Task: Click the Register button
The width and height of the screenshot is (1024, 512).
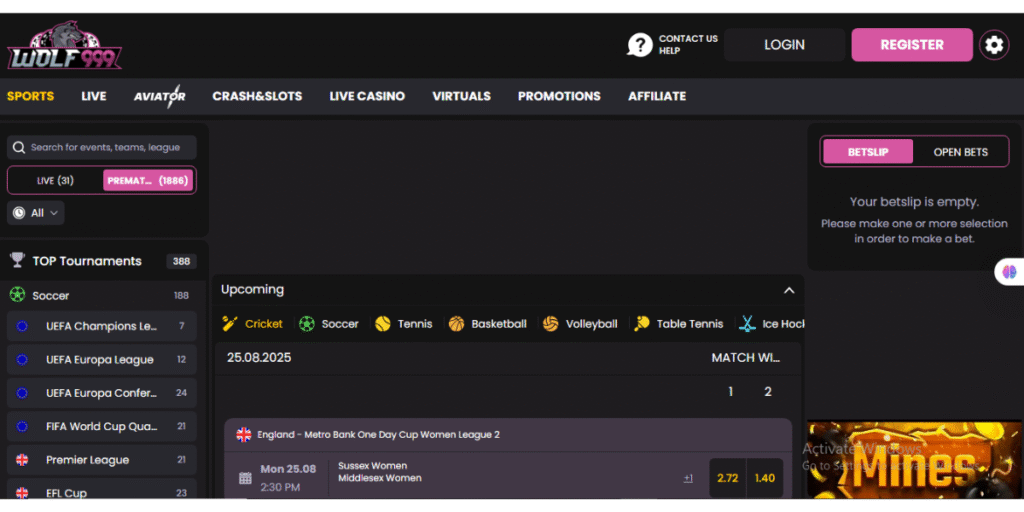Action: 911,45
